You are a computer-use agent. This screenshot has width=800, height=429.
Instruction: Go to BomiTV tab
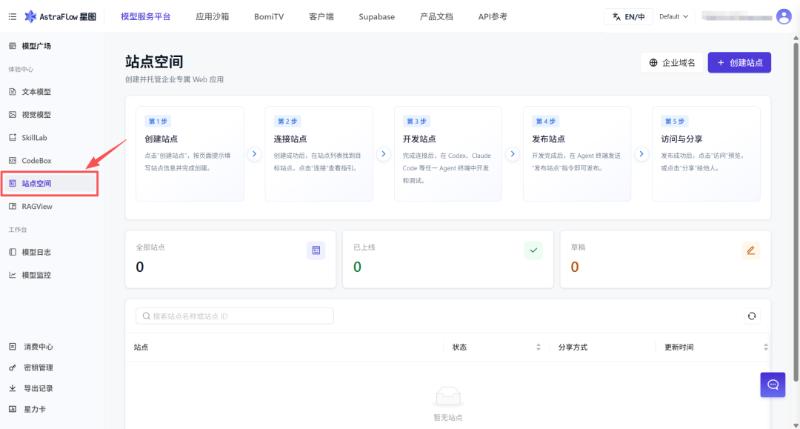(x=269, y=17)
